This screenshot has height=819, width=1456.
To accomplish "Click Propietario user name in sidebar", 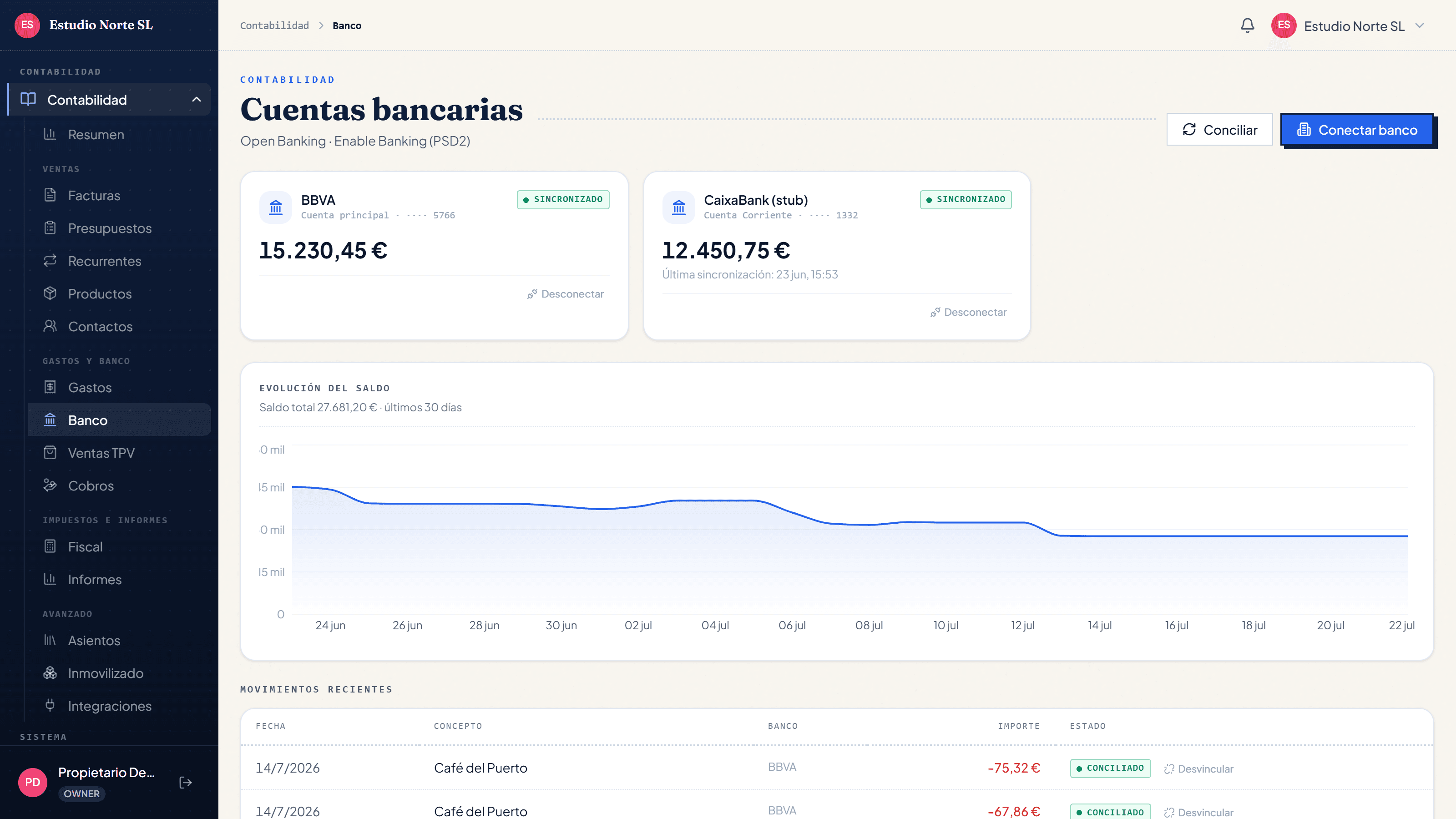I will point(106,772).
